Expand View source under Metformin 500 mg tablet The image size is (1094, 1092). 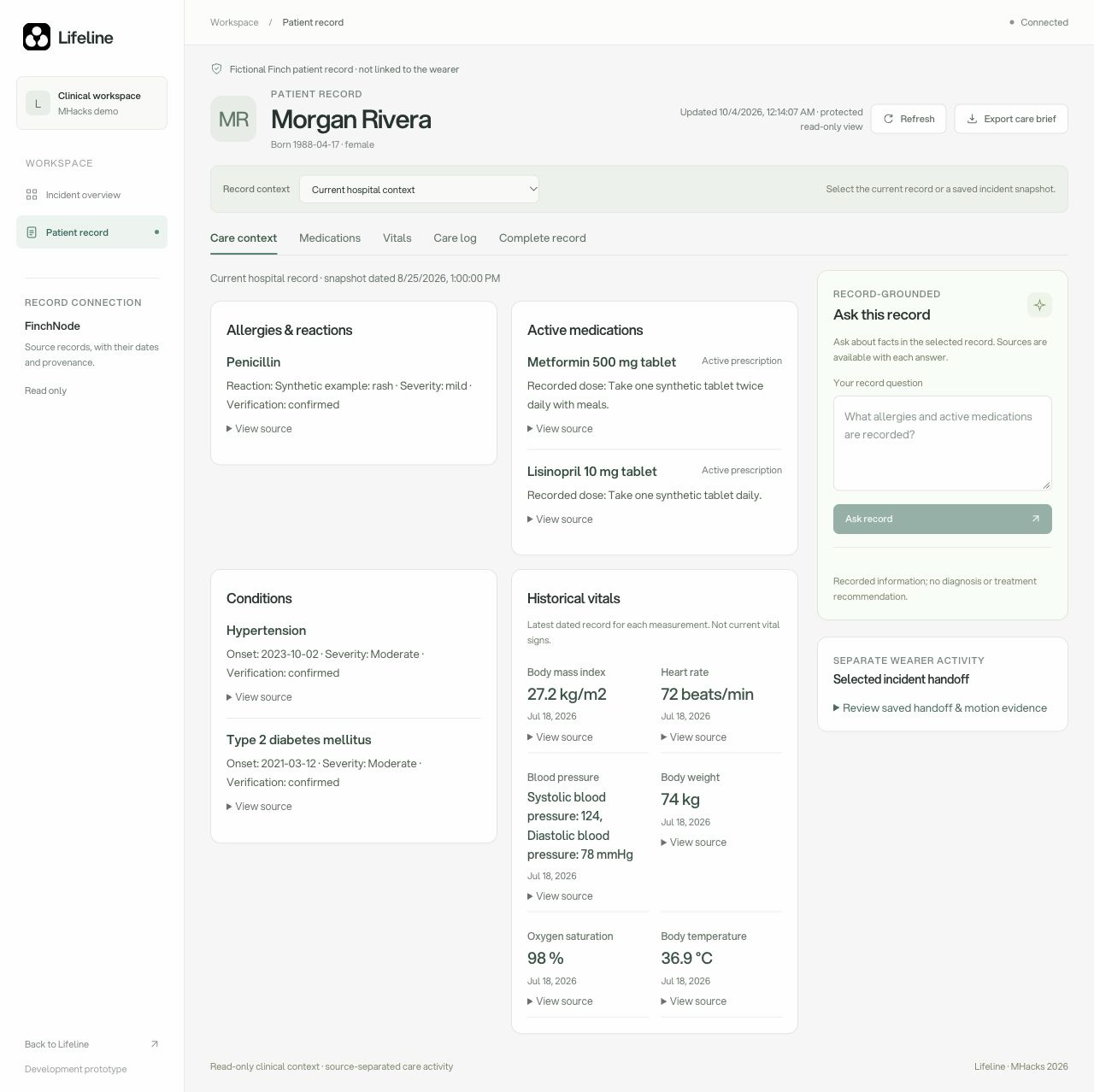click(560, 429)
